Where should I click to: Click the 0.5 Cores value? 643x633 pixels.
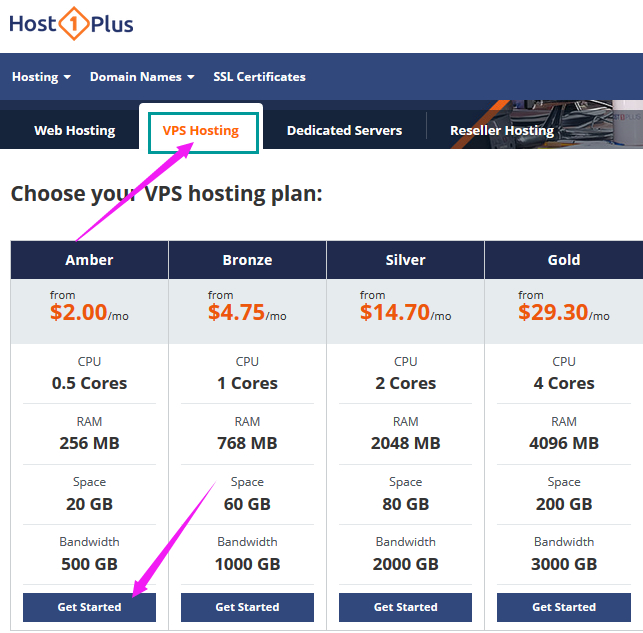(x=89, y=383)
